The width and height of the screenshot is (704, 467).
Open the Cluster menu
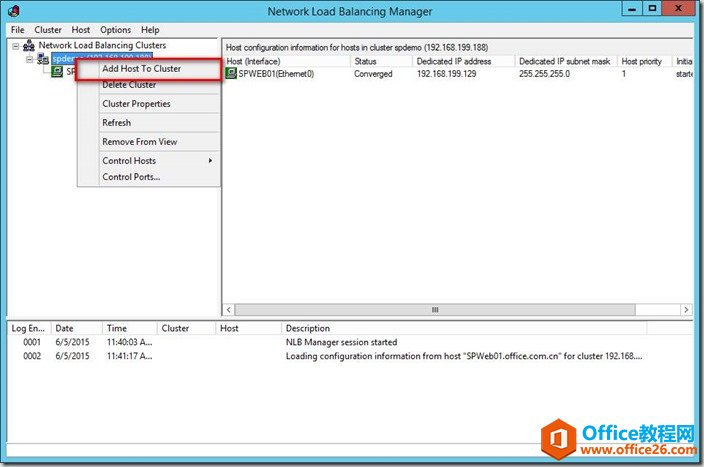pyautogui.click(x=48, y=30)
